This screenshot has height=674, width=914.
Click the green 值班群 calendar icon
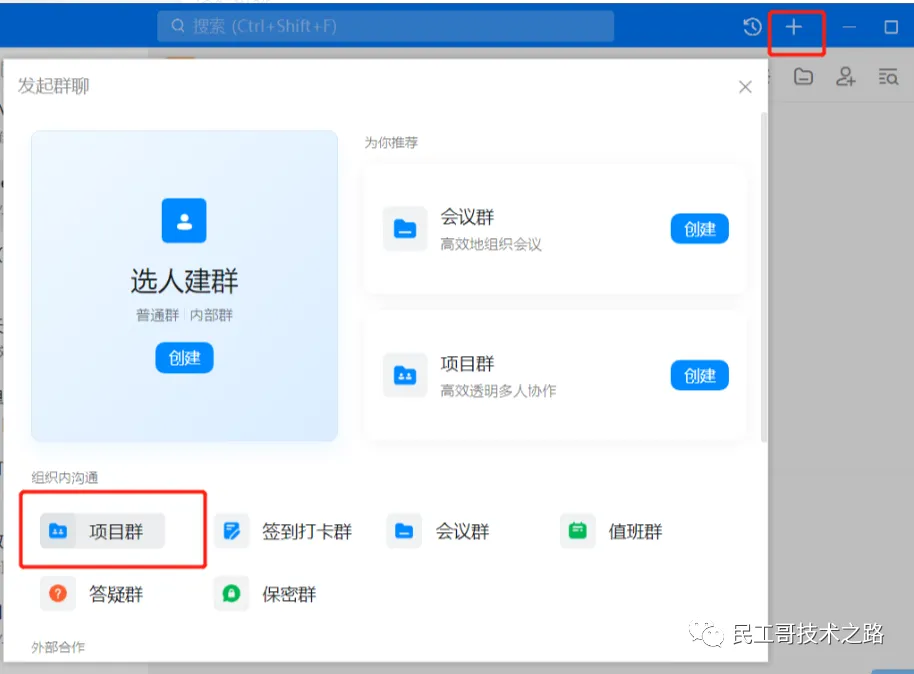578,531
